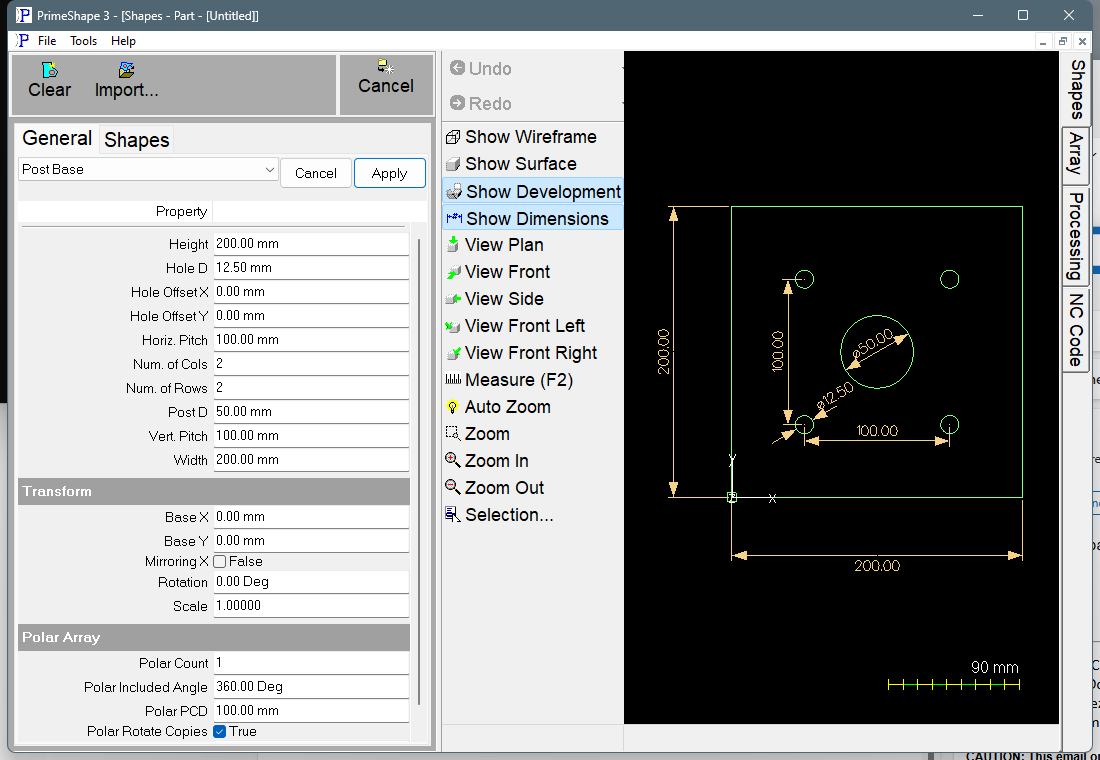Switch to View Plan
Screen dimensions: 1100x760
click(x=495, y=245)
